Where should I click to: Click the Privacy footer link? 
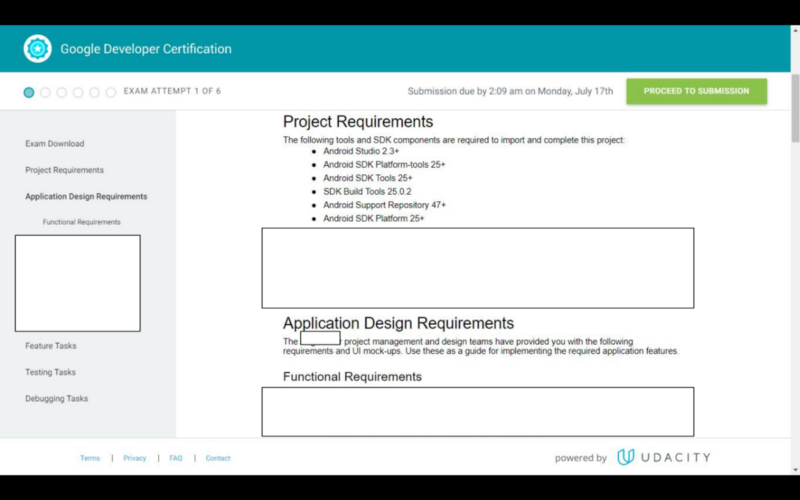[x=135, y=458]
